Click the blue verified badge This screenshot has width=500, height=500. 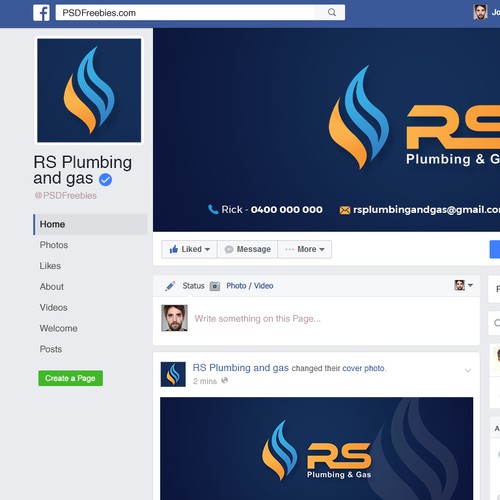tap(105, 180)
